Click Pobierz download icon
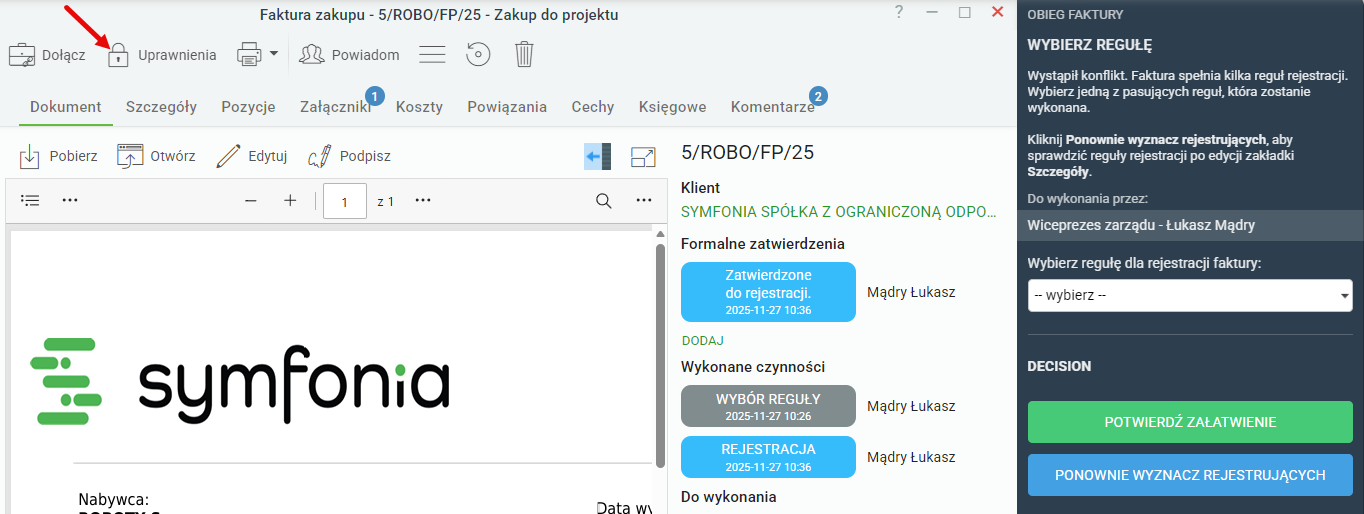This screenshot has height=514, width=1364. click(30, 156)
